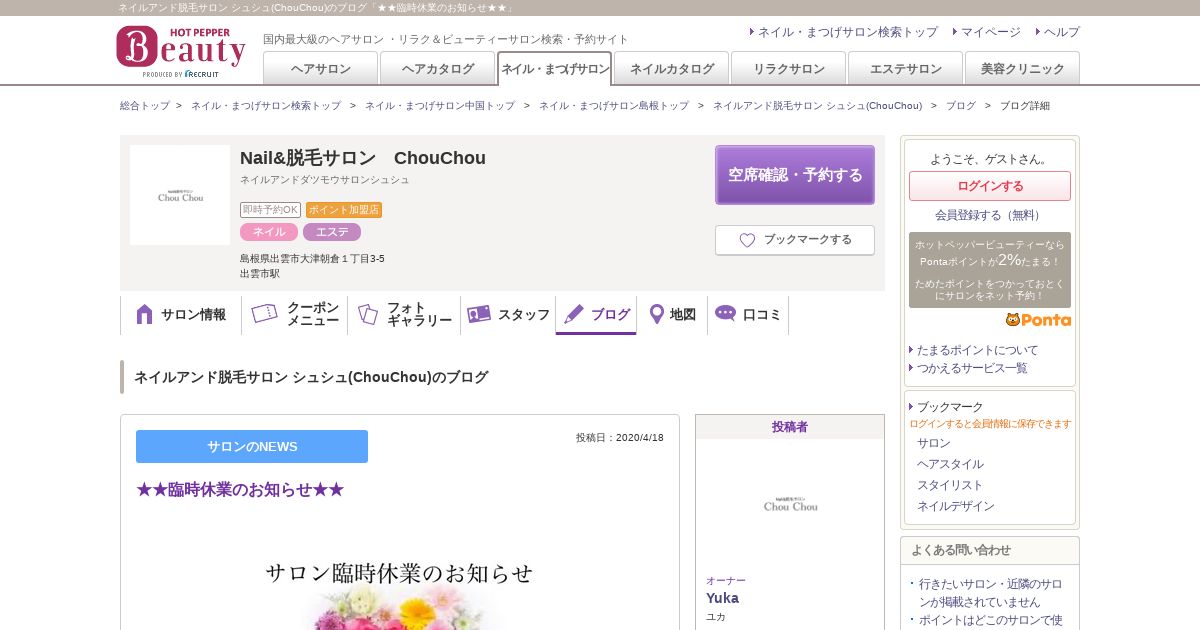Screen dimensions: 1200x630
Task: Open the マイページ link
Action: [x=991, y=32]
